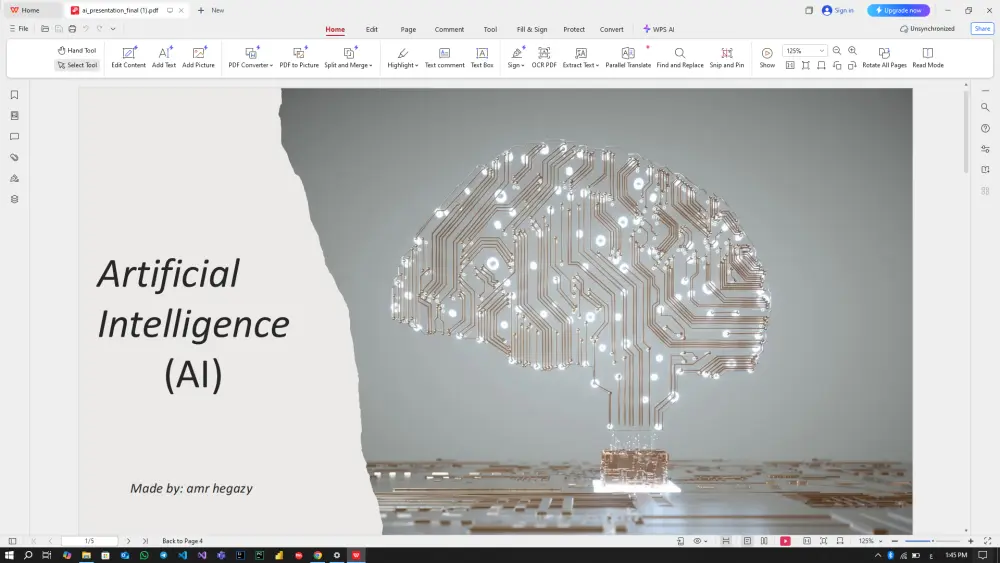
Task: Open page thumbnails panel in sidebar
Action: (x=14, y=116)
